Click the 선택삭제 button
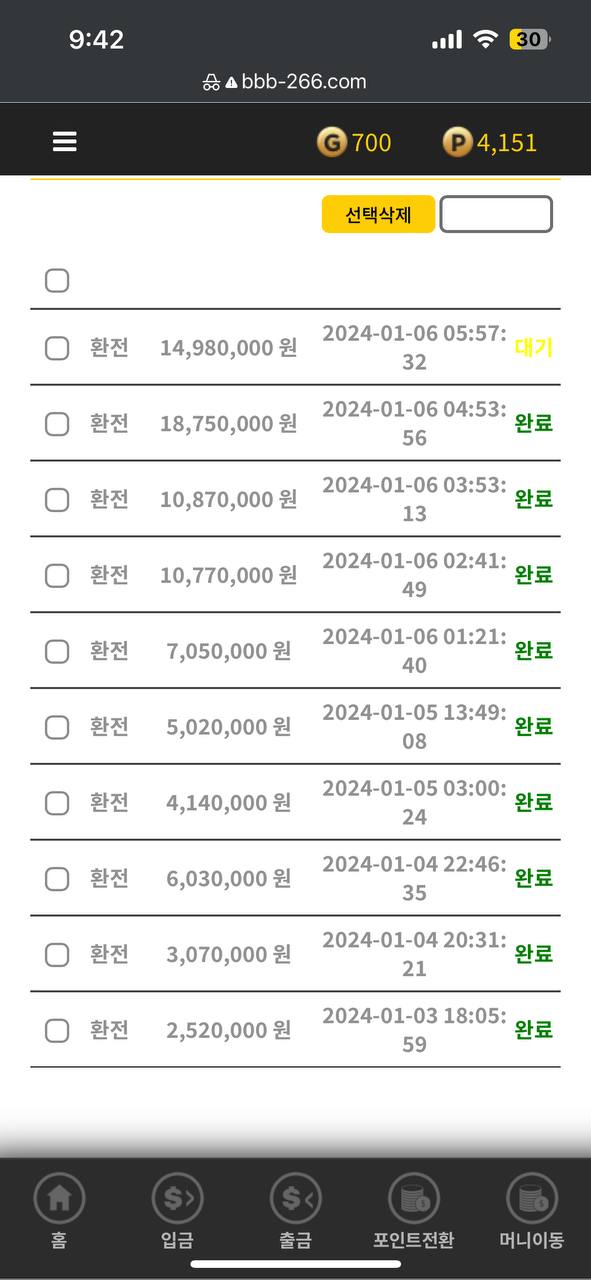 378,214
